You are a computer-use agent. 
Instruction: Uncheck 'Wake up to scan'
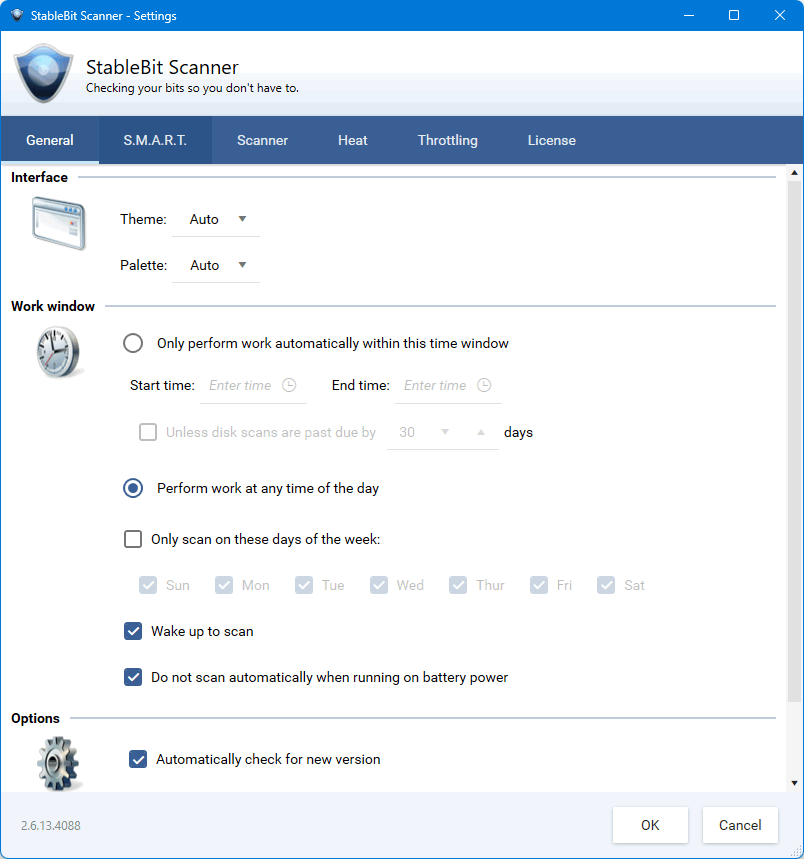pyautogui.click(x=133, y=631)
